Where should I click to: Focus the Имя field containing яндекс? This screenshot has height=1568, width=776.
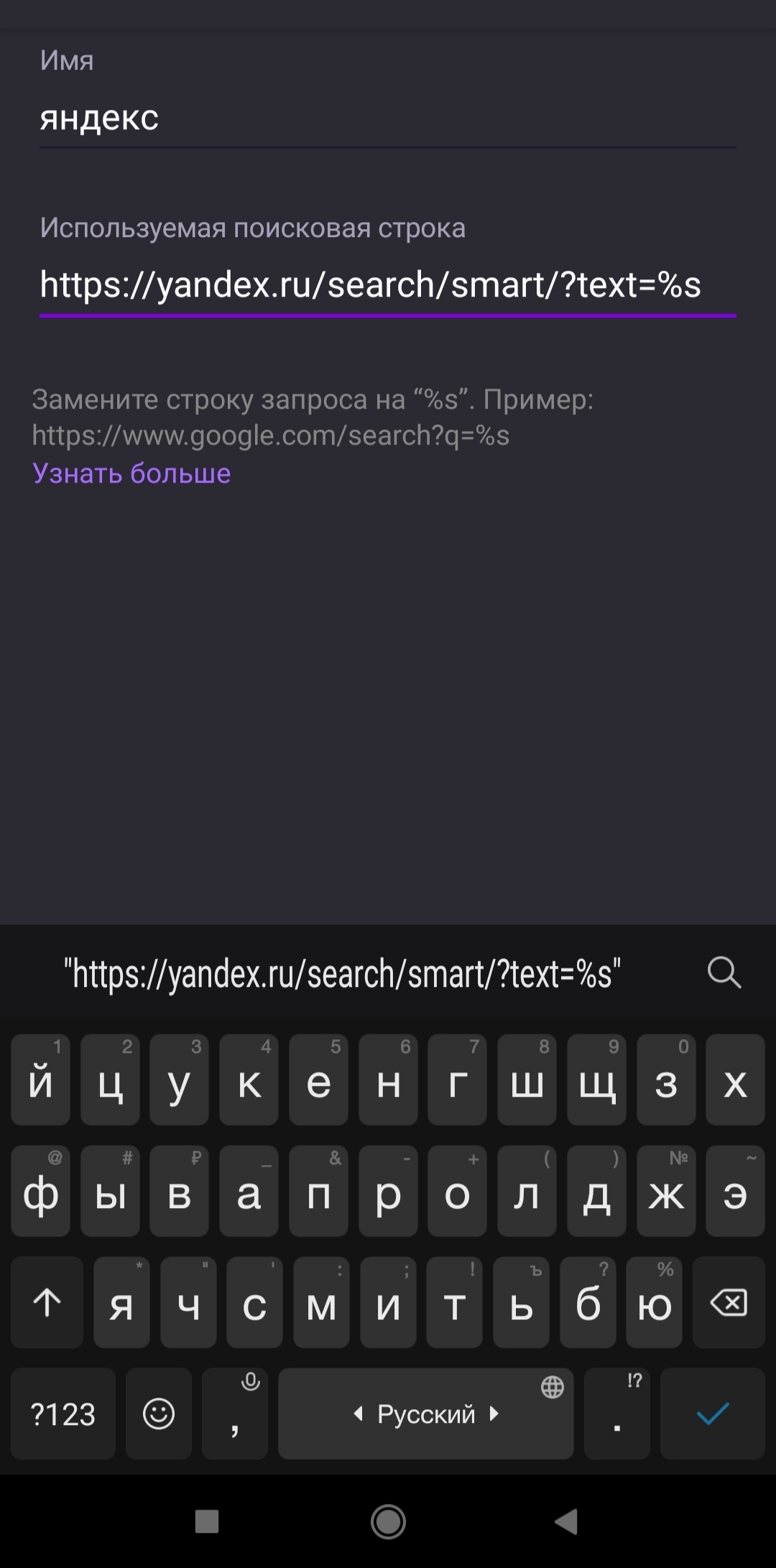click(388, 118)
